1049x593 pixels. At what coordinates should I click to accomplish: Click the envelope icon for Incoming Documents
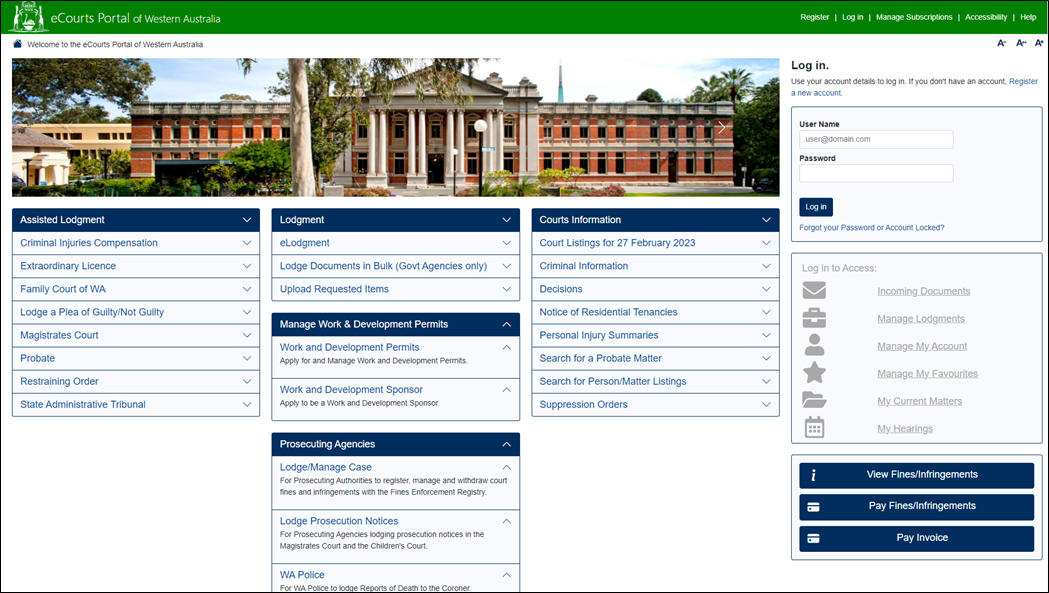pyautogui.click(x=814, y=290)
